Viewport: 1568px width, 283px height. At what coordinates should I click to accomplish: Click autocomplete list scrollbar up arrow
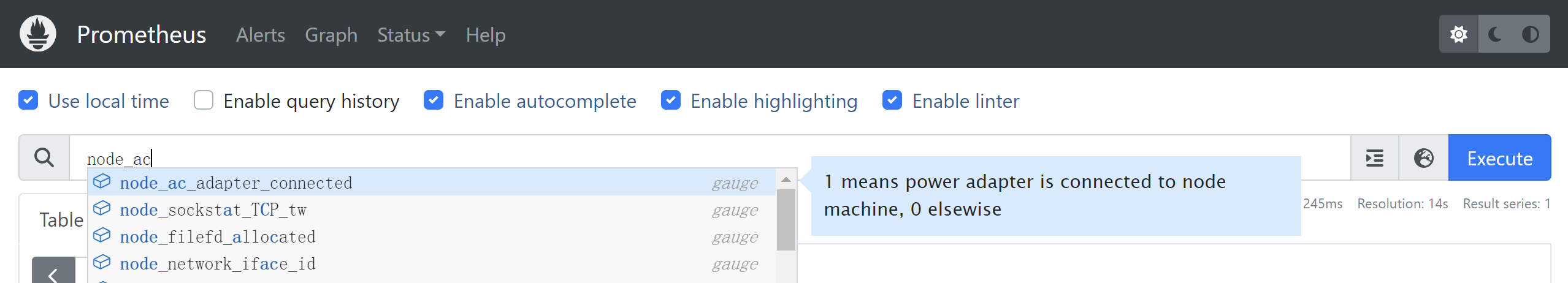[x=786, y=179]
